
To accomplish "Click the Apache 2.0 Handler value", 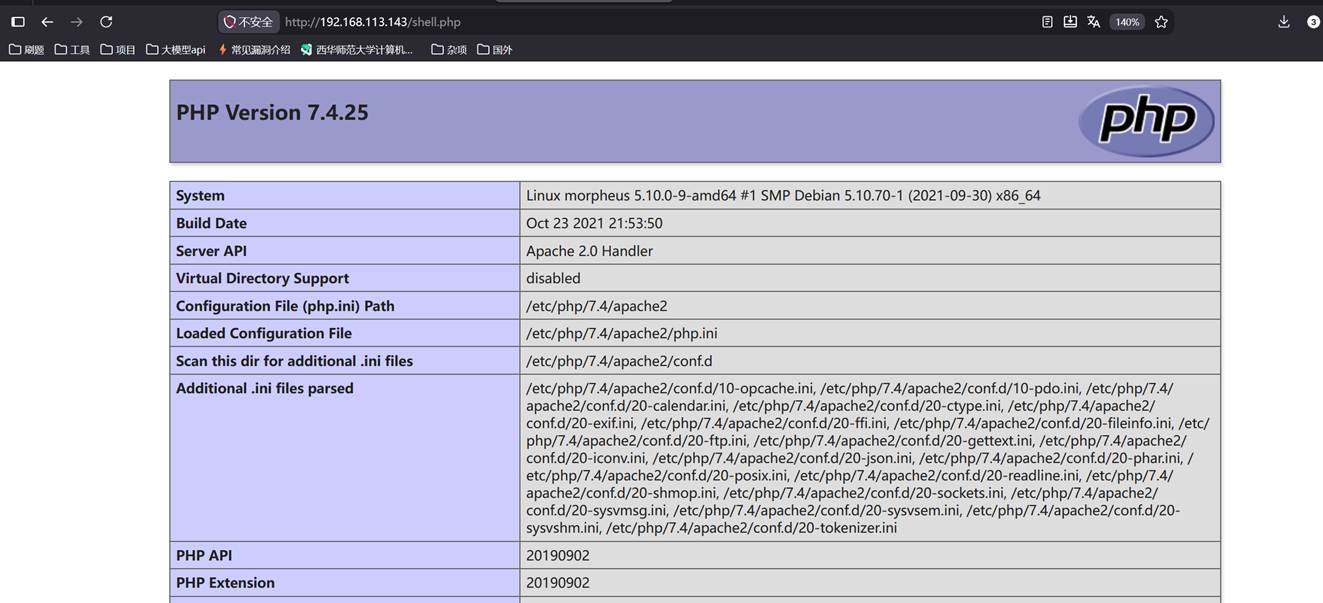I will point(589,251).
